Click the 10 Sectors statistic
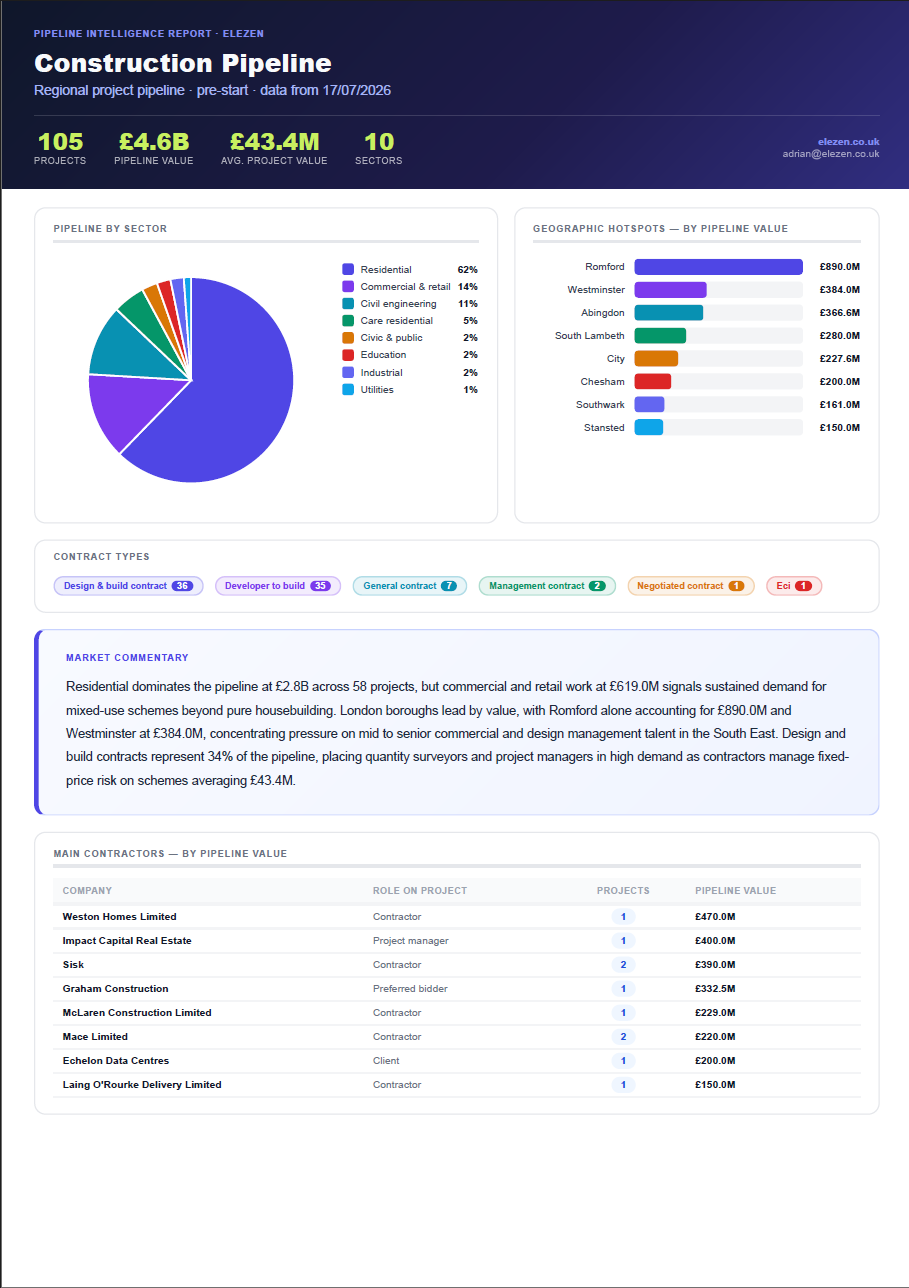This screenshot has height=1288, width=909. (379, 148)
